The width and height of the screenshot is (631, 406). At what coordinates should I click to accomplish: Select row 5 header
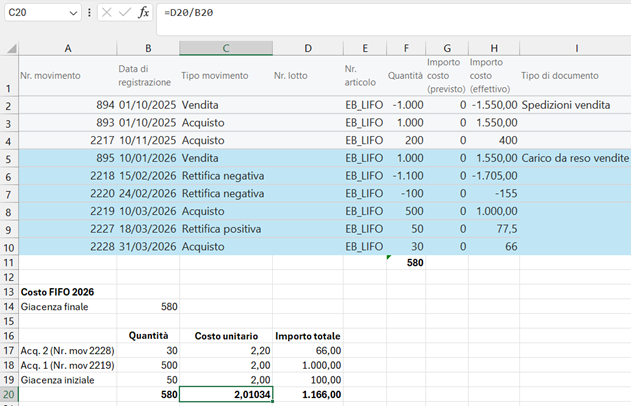[x=9, y=158]
